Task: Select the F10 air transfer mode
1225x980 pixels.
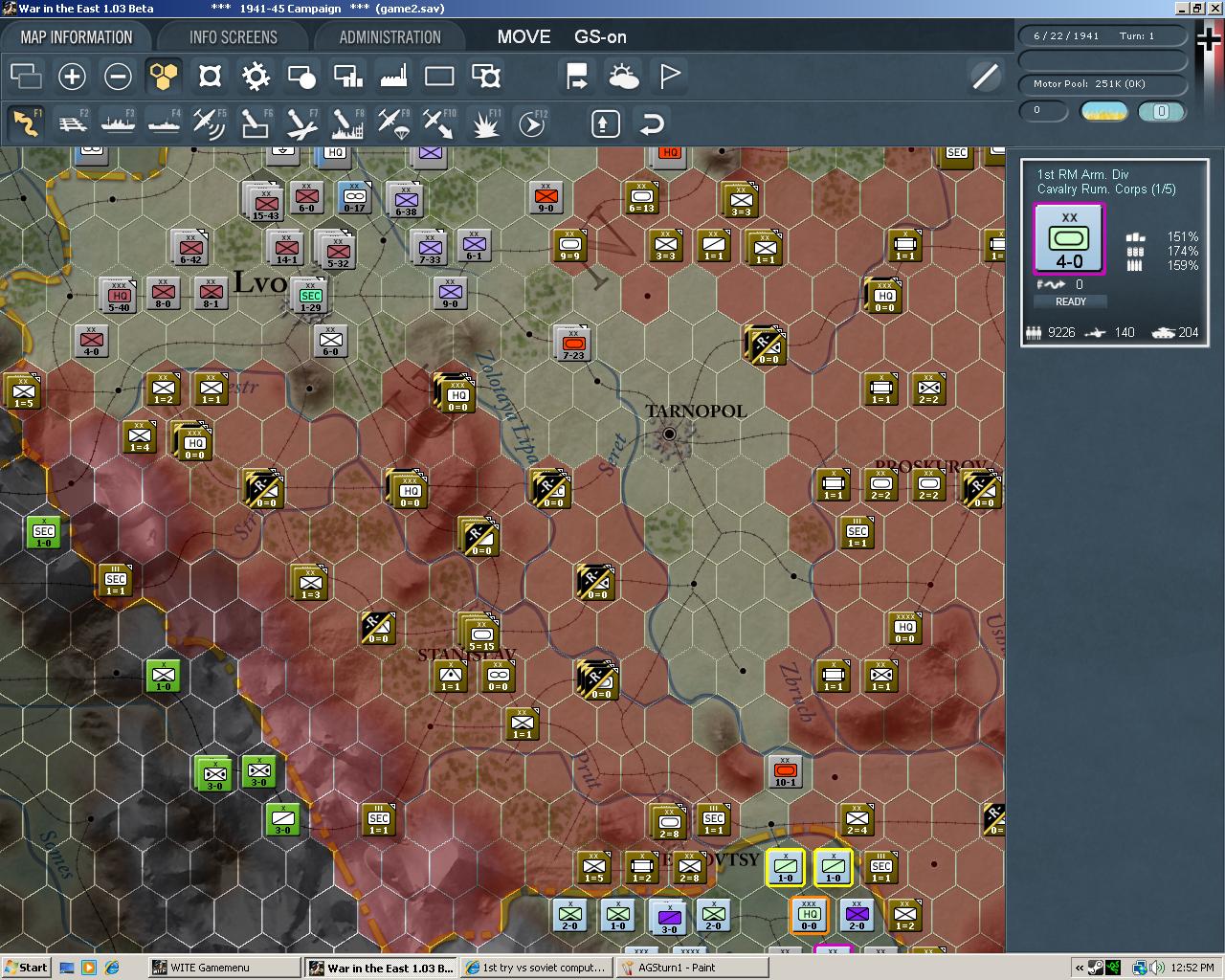Action: point(439,123)
